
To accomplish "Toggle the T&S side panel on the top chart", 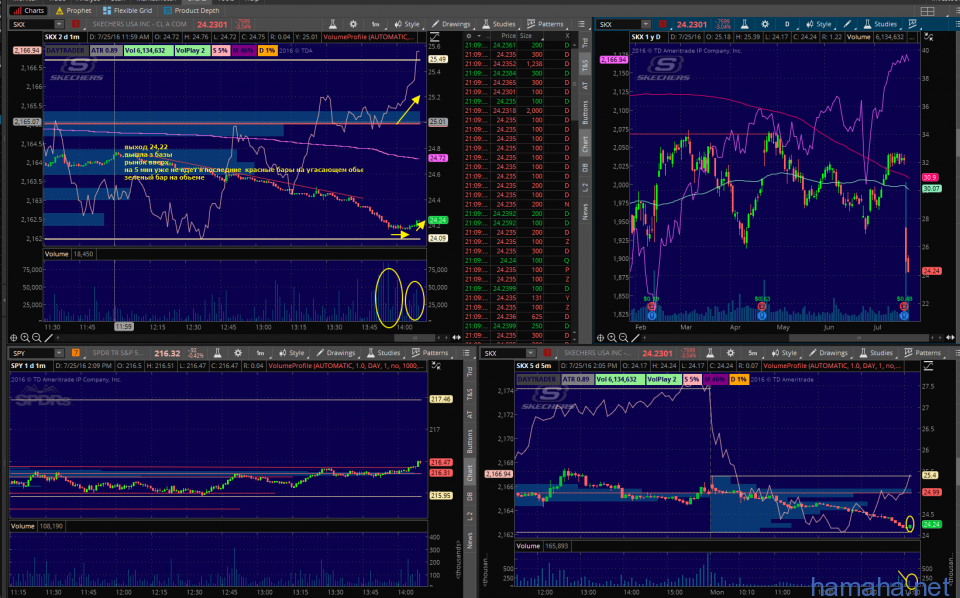I will (x=585, y=64).
